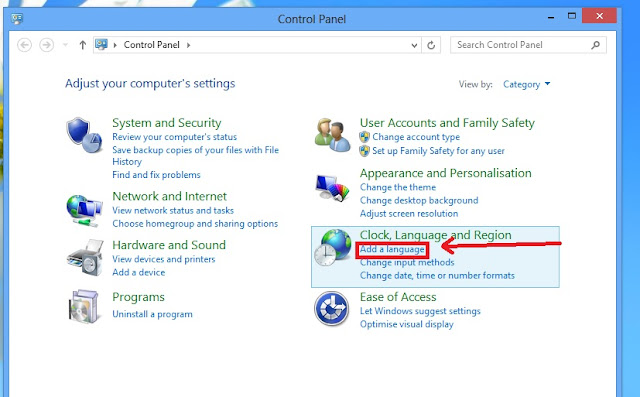
Task: Open View devices and printers
Action: [x=164, y=259]
